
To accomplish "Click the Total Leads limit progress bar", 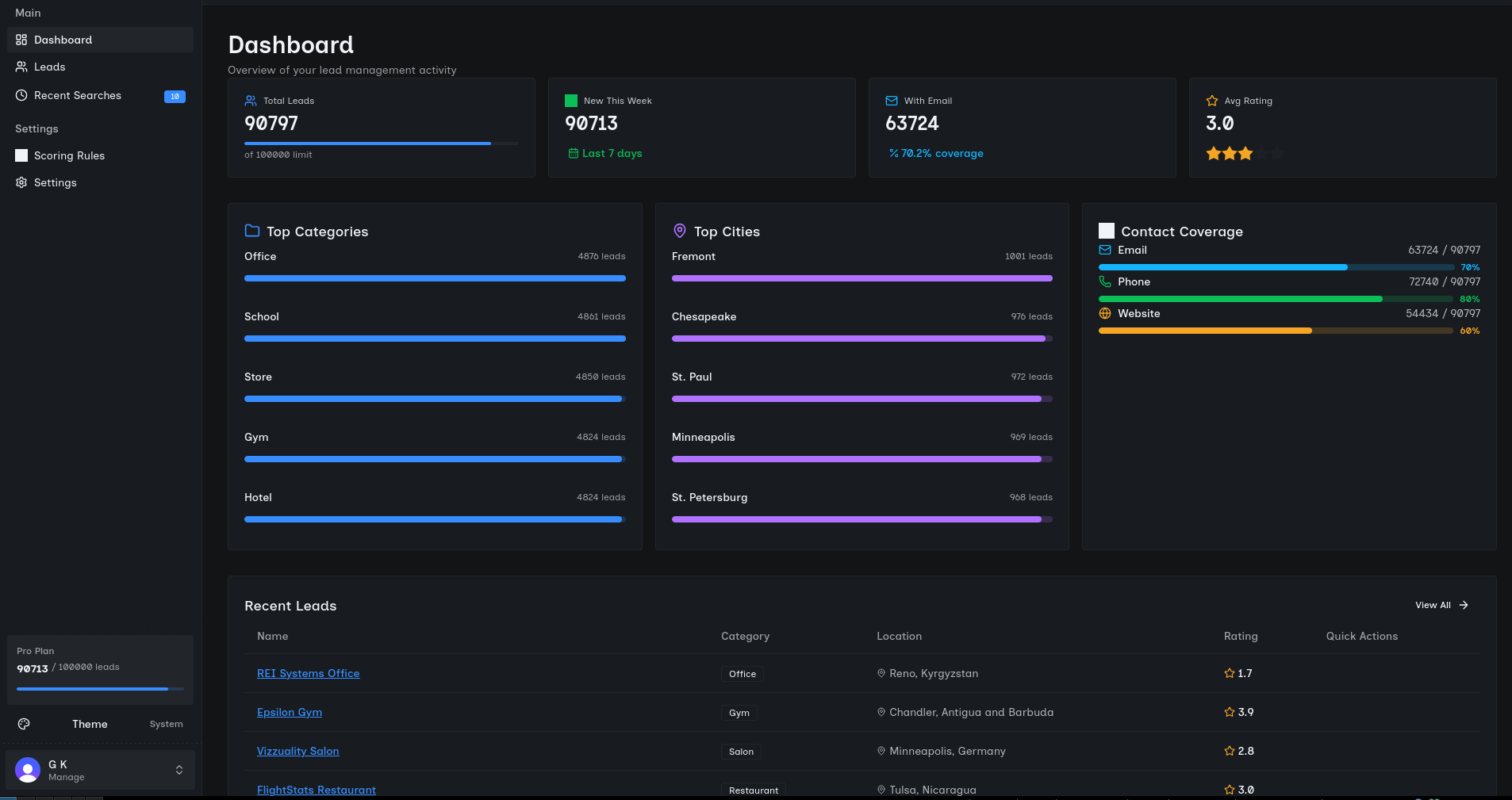I will pos(382,144).
